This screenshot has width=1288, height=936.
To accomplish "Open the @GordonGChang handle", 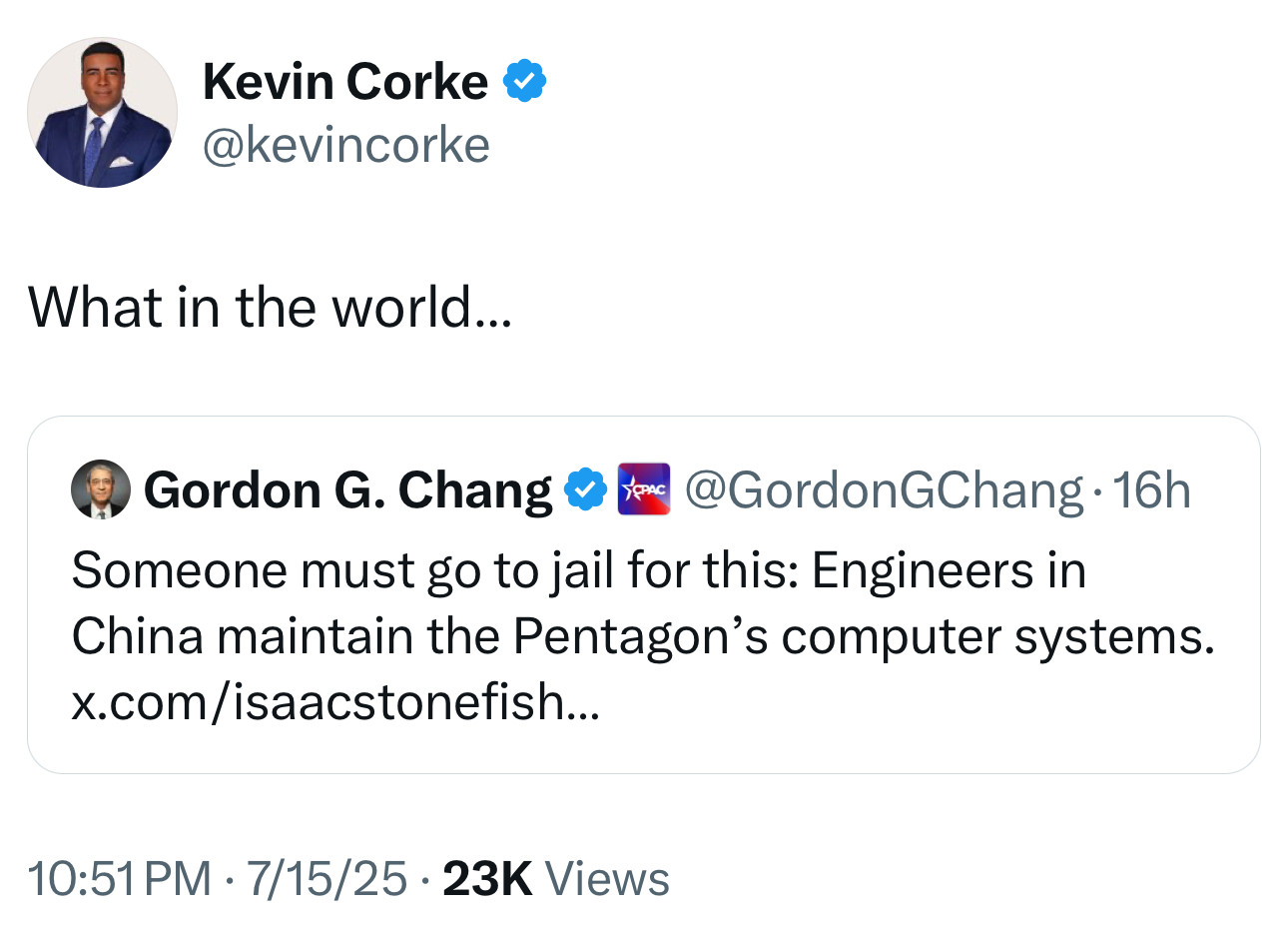I will (x=883, y=490).
